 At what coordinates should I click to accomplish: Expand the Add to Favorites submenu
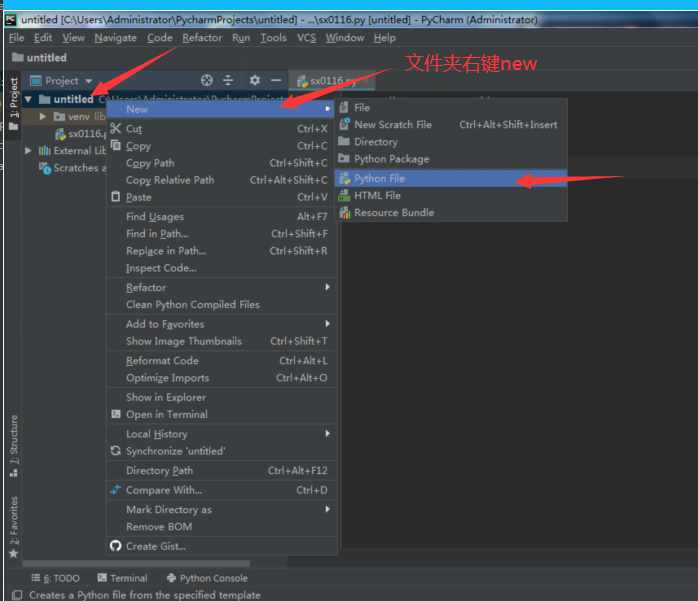point(328,324)
